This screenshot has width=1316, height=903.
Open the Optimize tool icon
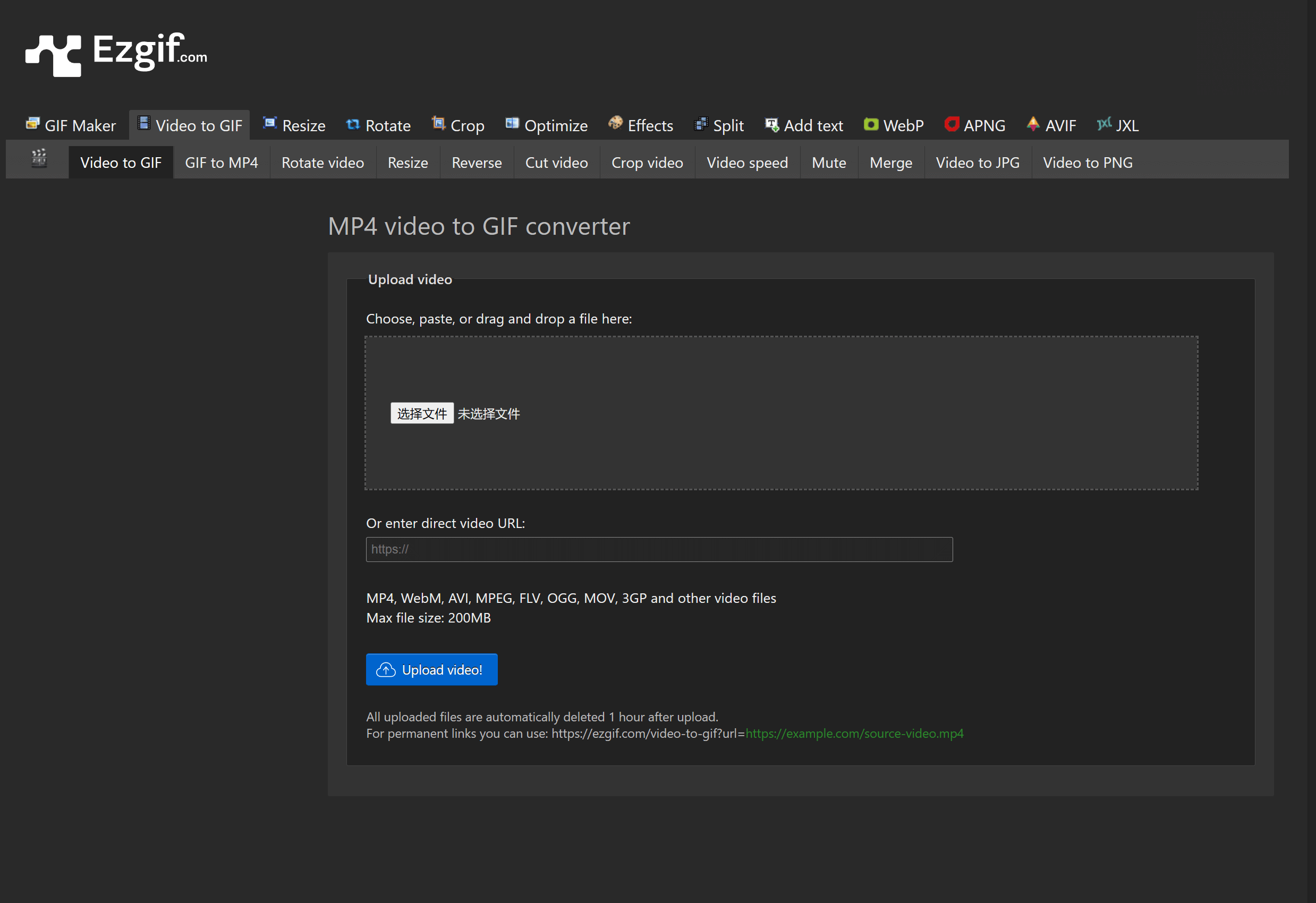tap(512, 123)
